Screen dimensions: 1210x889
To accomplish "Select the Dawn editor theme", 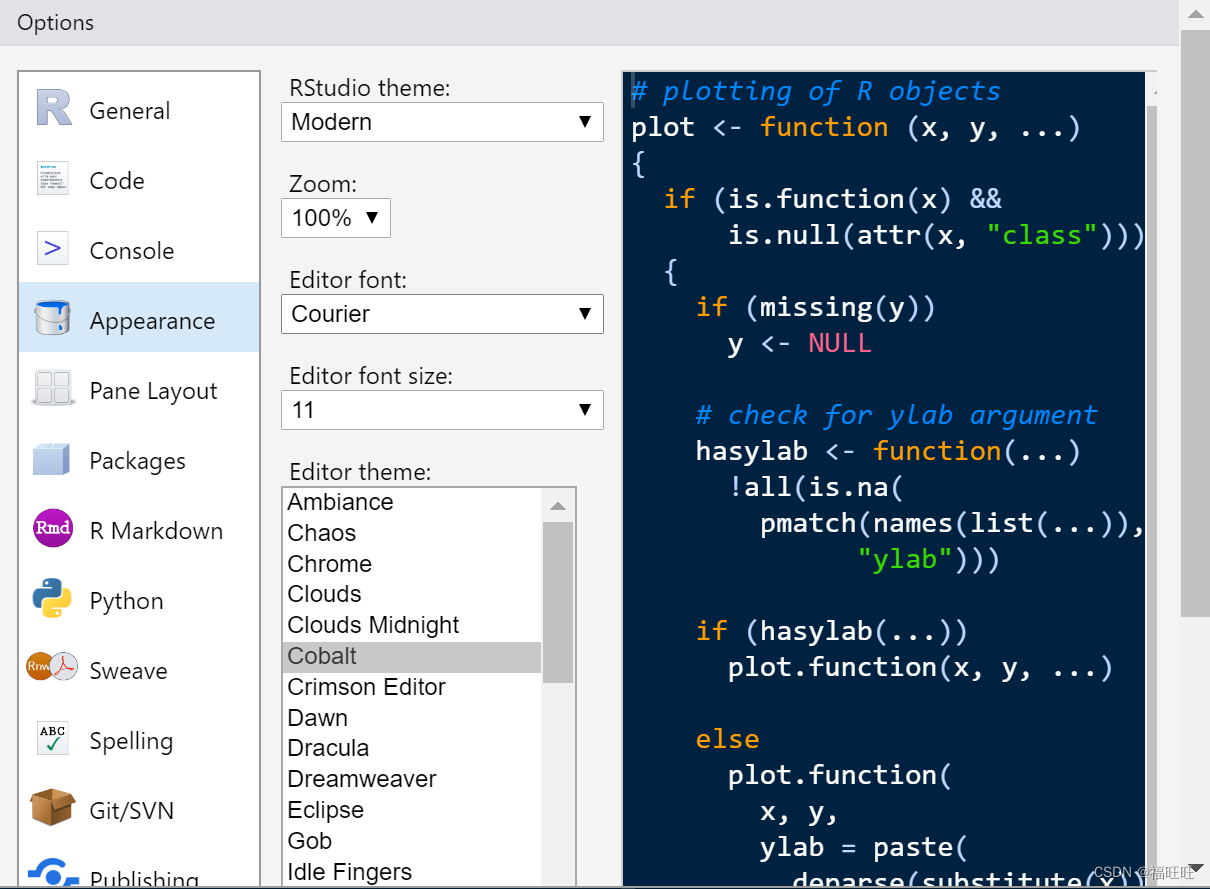I will [412, 718].
